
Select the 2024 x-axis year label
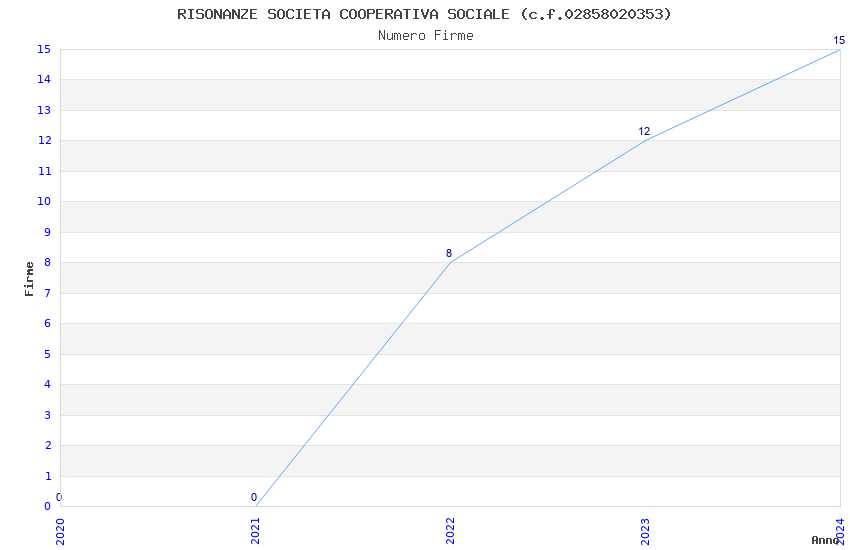[x=840, y=532]
